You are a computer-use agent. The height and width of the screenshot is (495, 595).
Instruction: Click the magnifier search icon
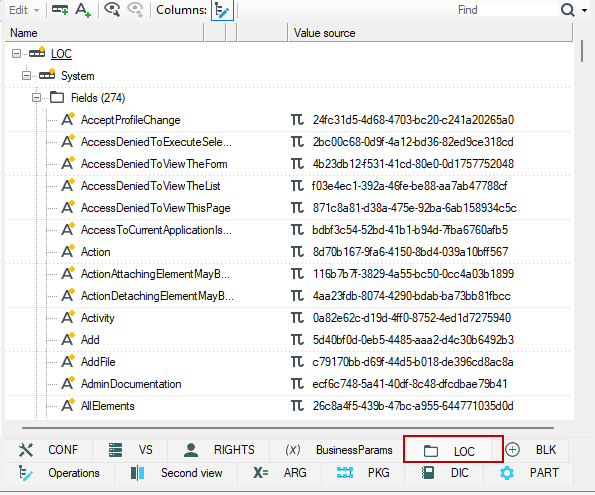click(567, 10)
